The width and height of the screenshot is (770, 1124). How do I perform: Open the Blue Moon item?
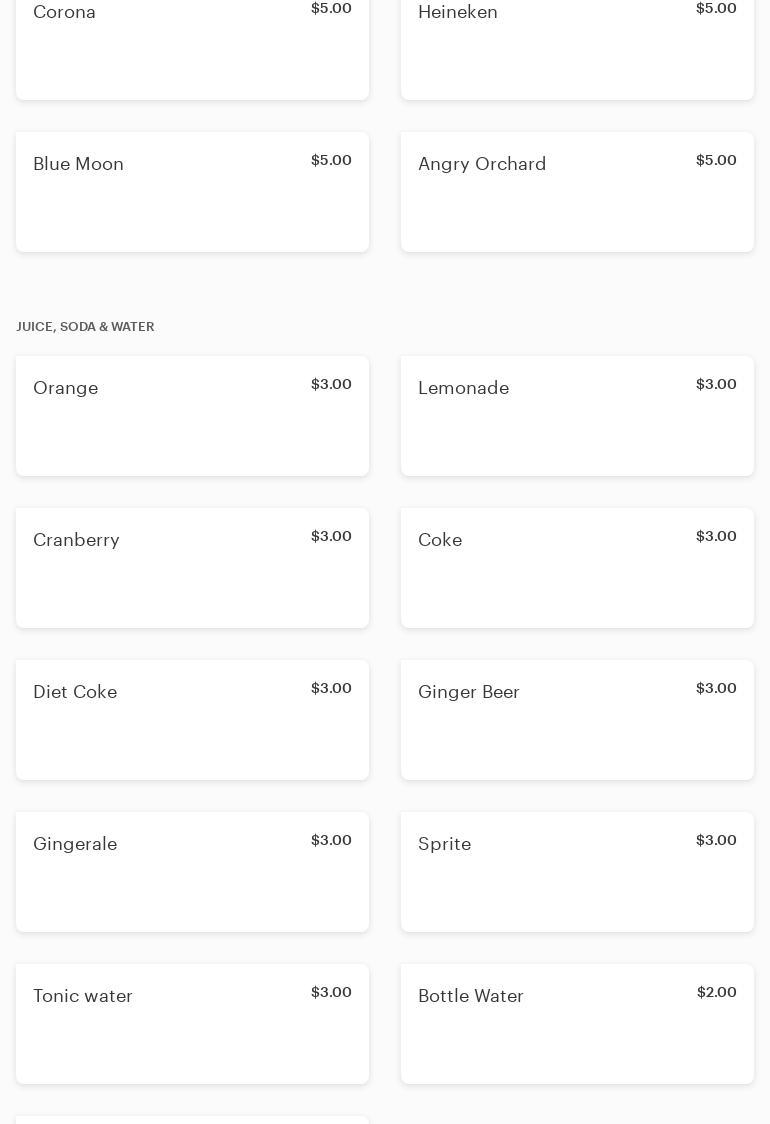pos(192,192)
